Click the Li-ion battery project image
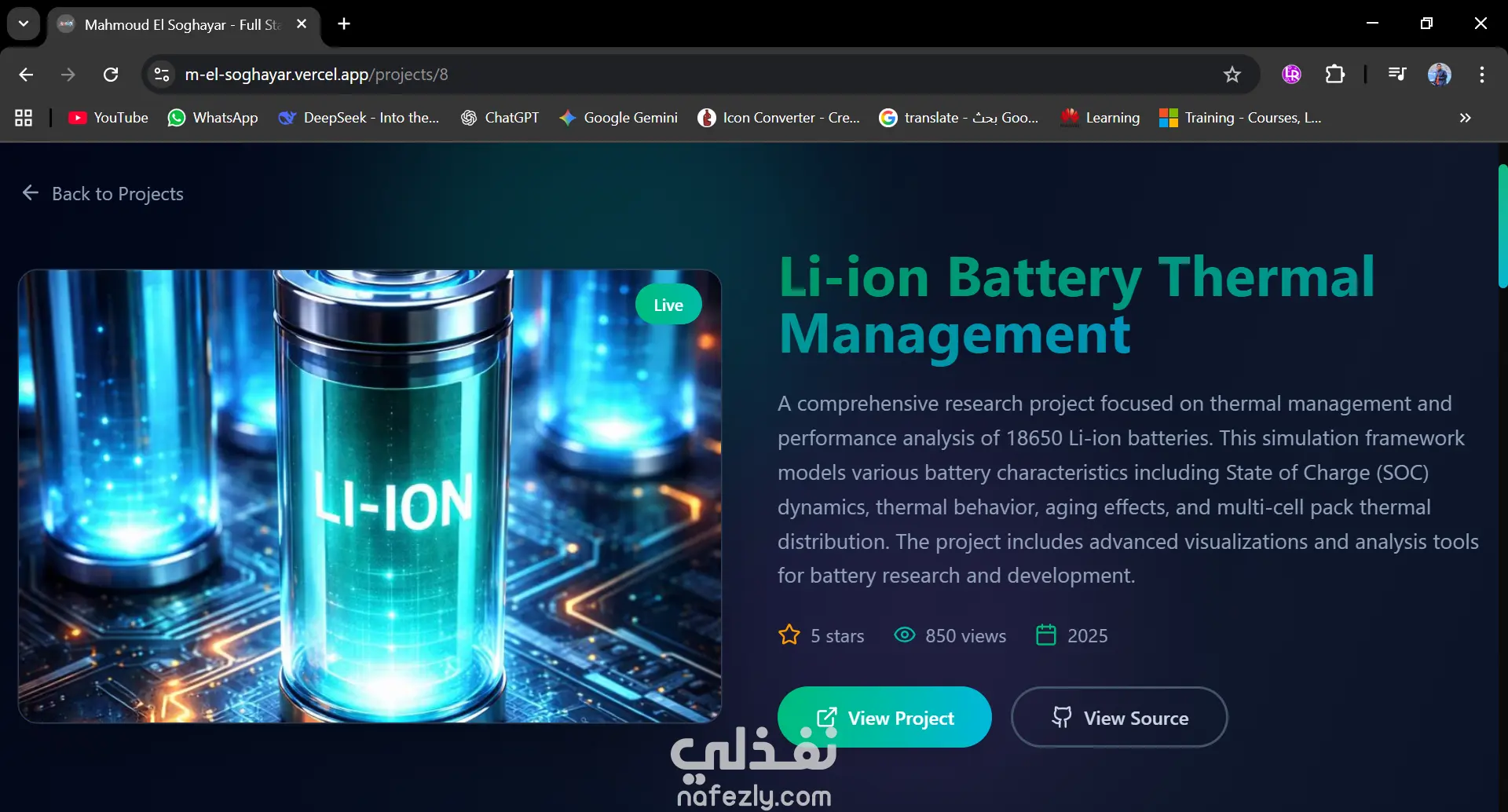This screenshot has width=1508, height=812. 370,496
